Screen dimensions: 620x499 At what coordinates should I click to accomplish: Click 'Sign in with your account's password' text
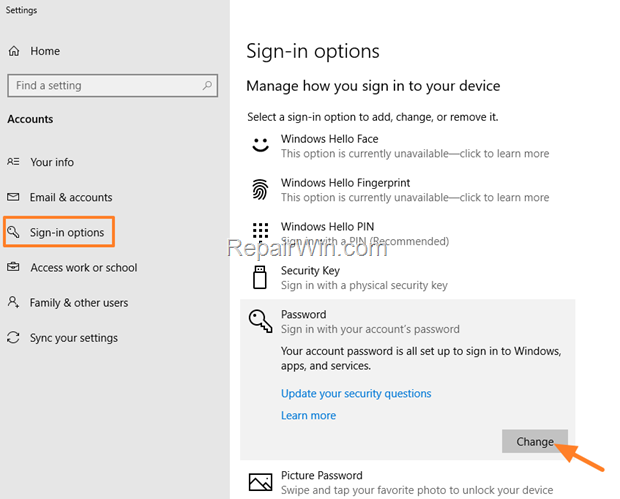[370, 329]
